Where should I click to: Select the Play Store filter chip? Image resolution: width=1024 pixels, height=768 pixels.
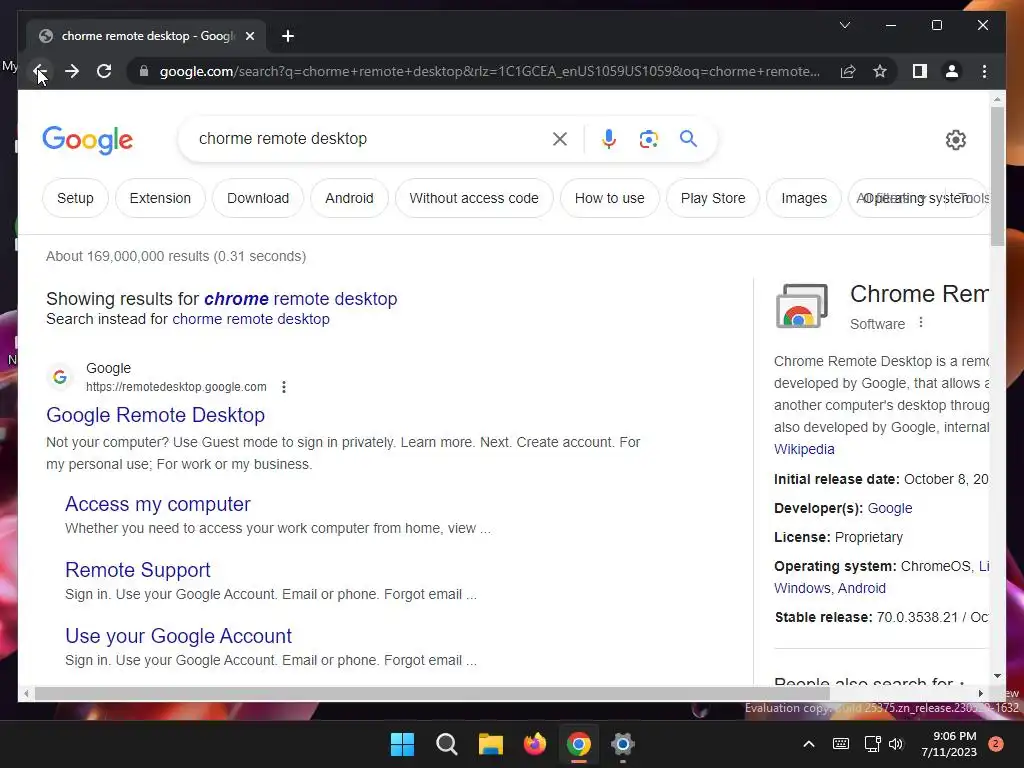pyautogui.click(x=712, y=198)
